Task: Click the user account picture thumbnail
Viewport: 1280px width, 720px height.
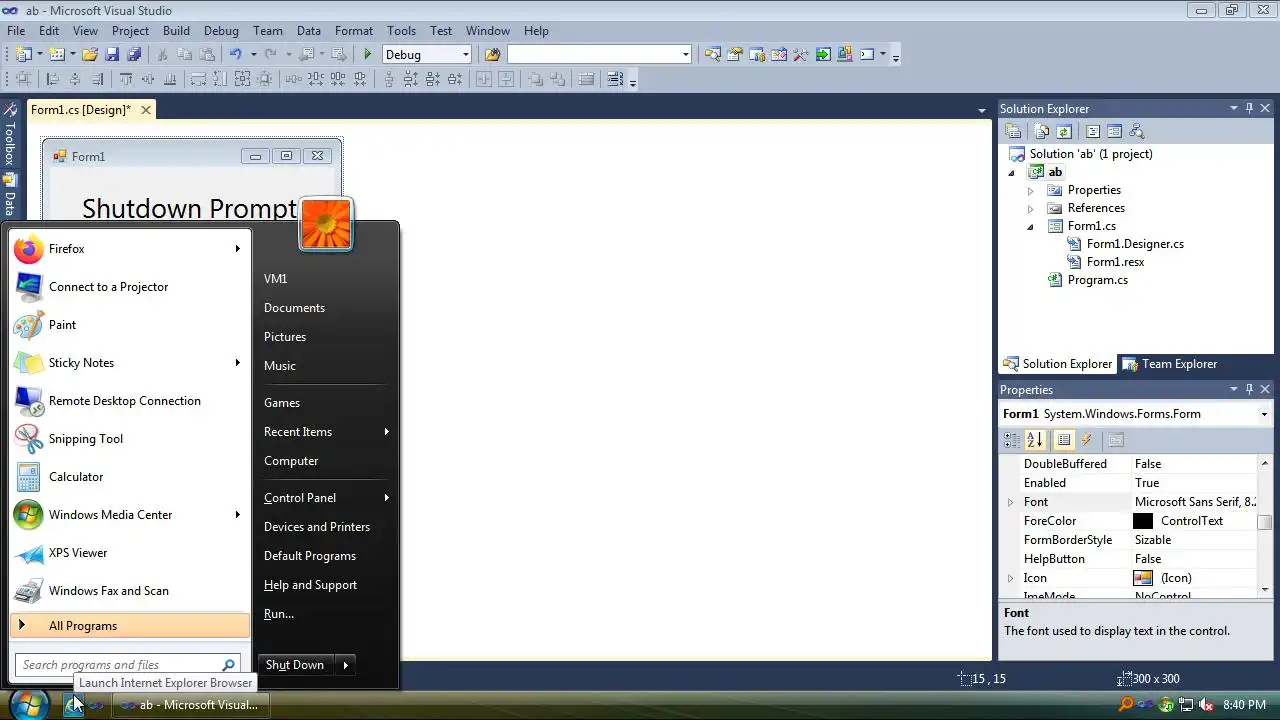Action: pyautogui.click(x=326, y=224)
